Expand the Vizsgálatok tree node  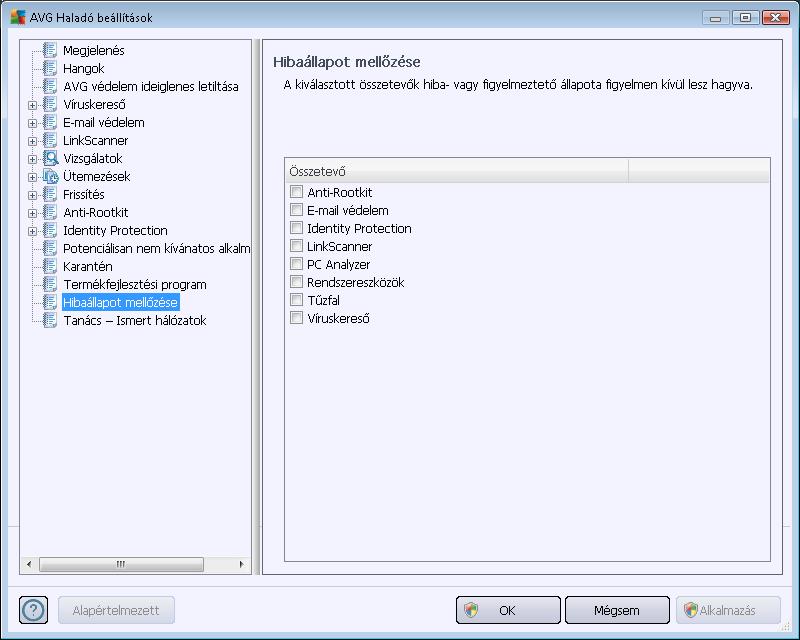pos(32,159)
